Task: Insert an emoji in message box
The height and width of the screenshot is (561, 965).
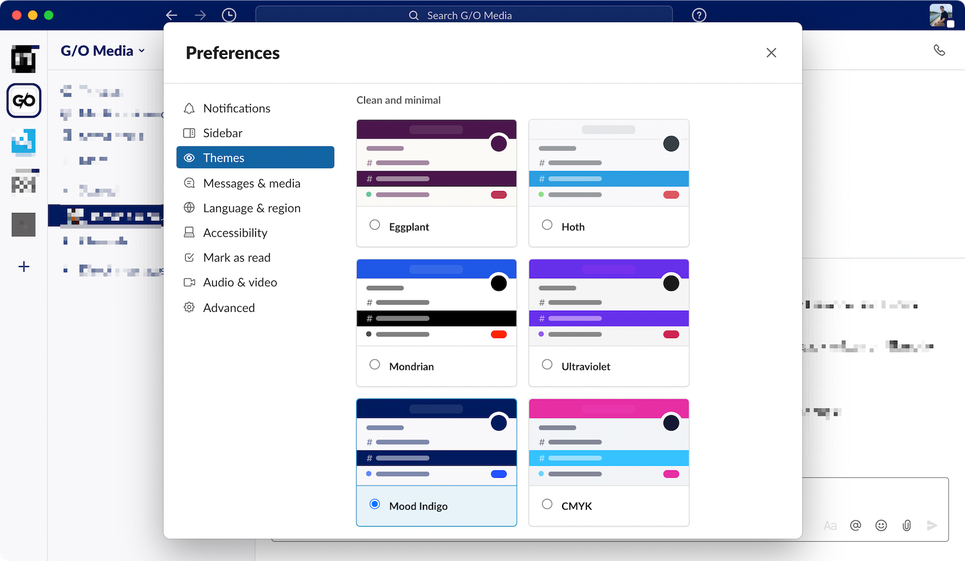Action: pos(881,525)
